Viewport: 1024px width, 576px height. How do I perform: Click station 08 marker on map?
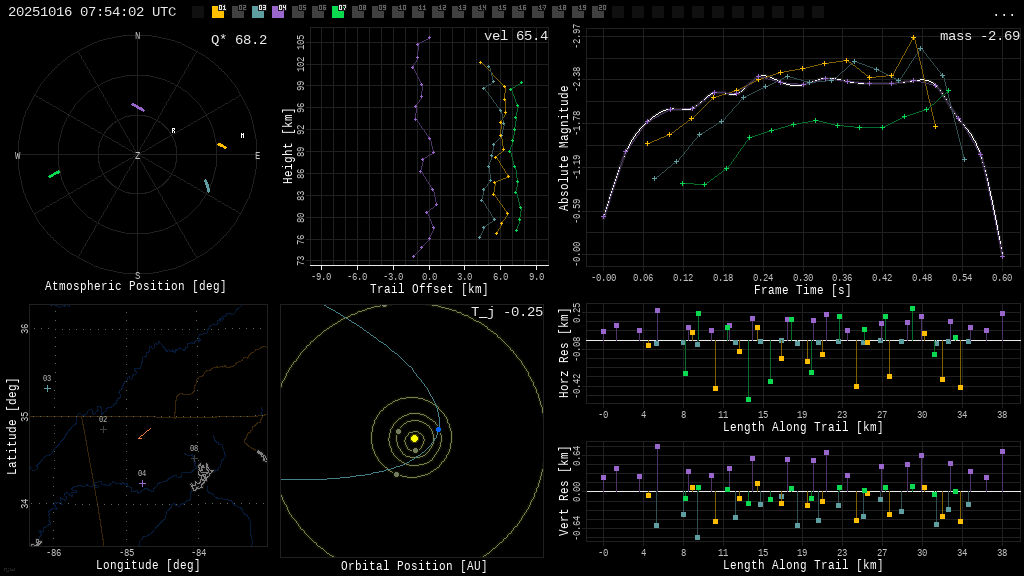[194, 458]
